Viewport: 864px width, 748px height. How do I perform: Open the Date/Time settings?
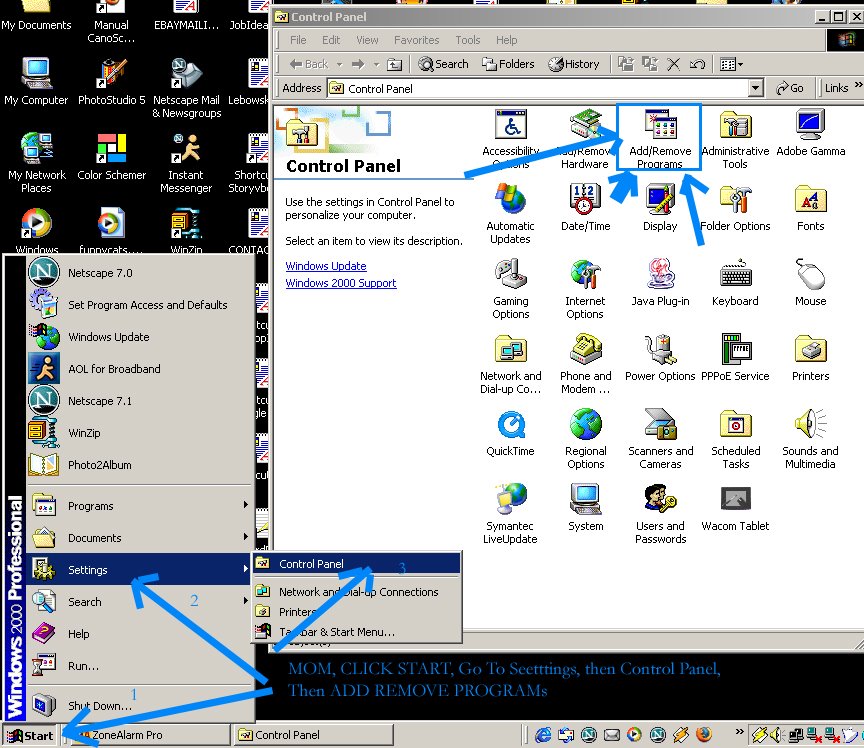(585, 207)
